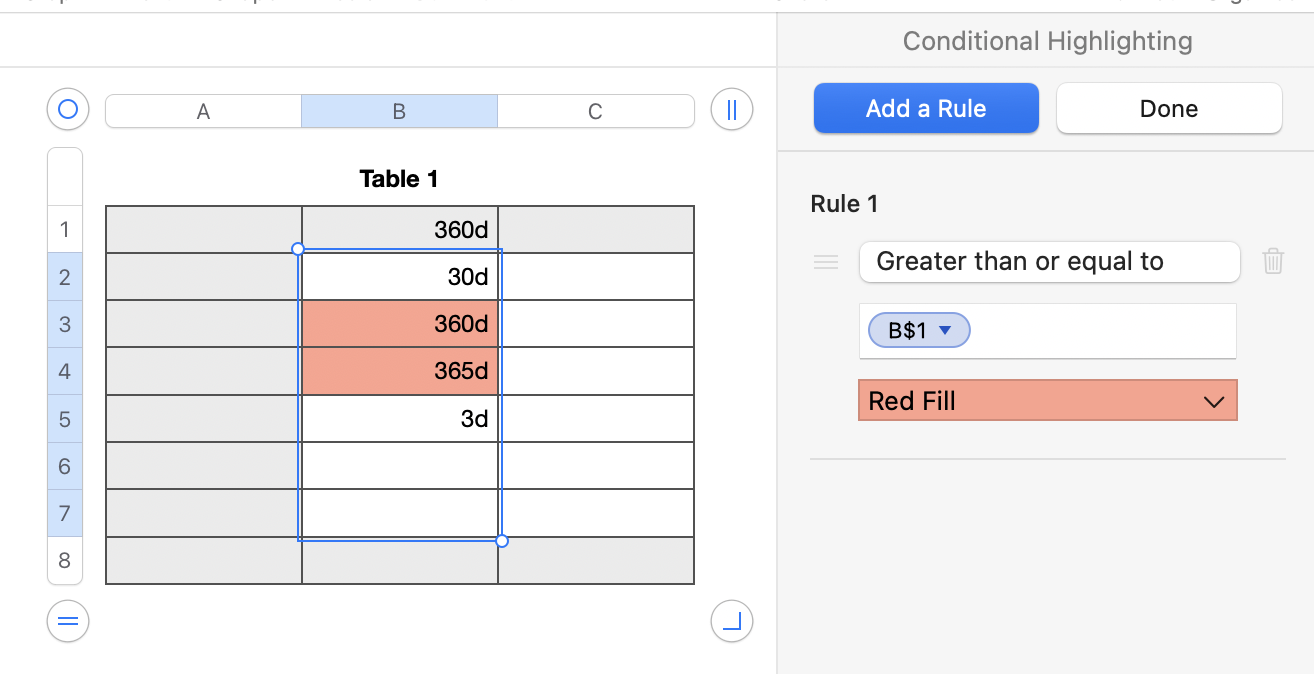Click the Add a Rule button
The image size is (1314, 674).
926,108
